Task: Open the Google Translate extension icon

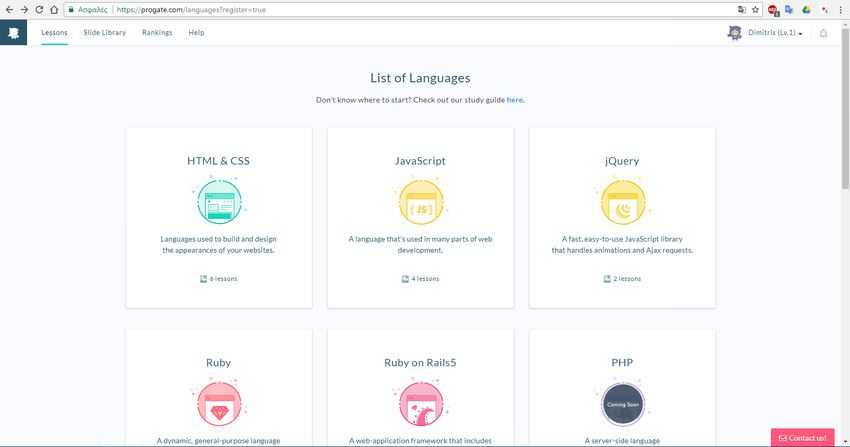Action: [x=789, y=10]
